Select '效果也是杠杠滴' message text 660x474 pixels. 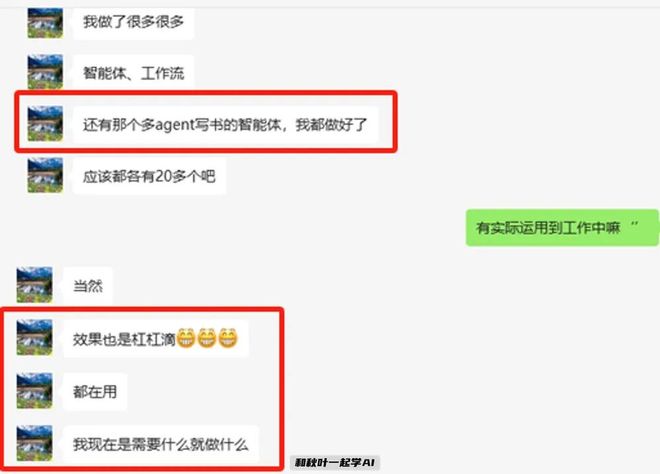click(124, 339)
